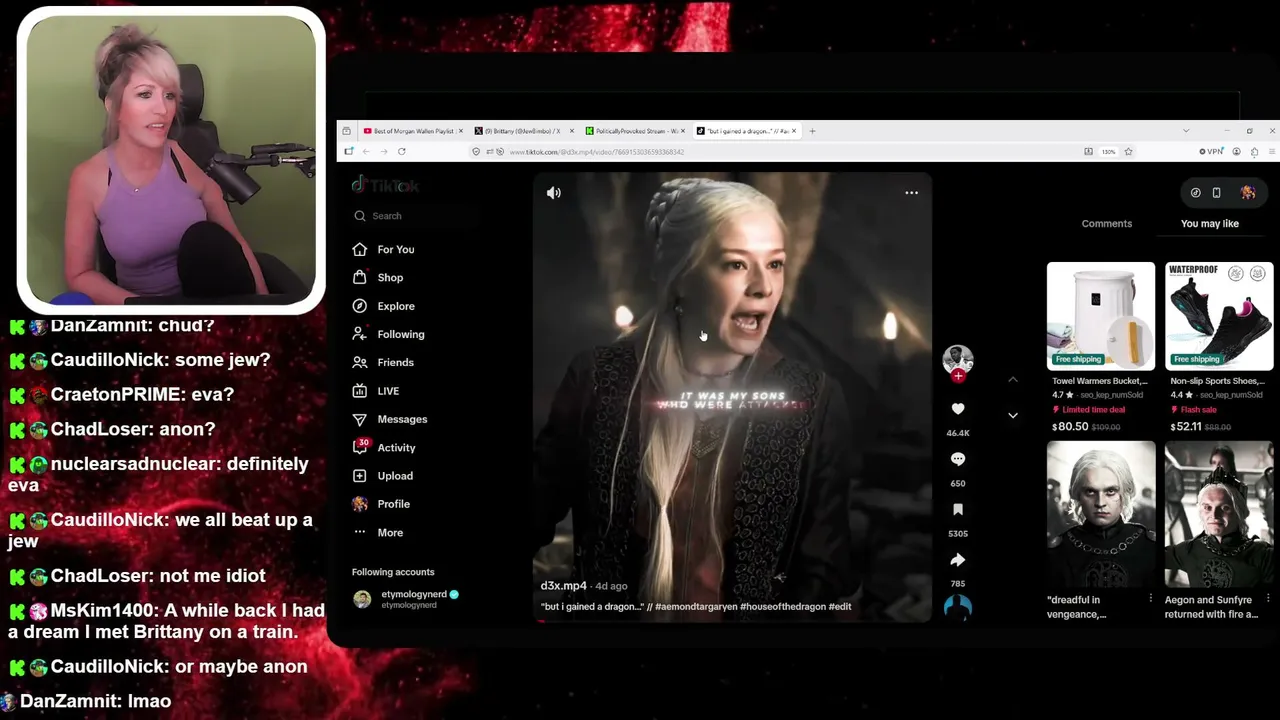The height and width of the screenshot is (720, 1280).
Task: Bookmark this page with the star icon
Action: [1128, 152]
